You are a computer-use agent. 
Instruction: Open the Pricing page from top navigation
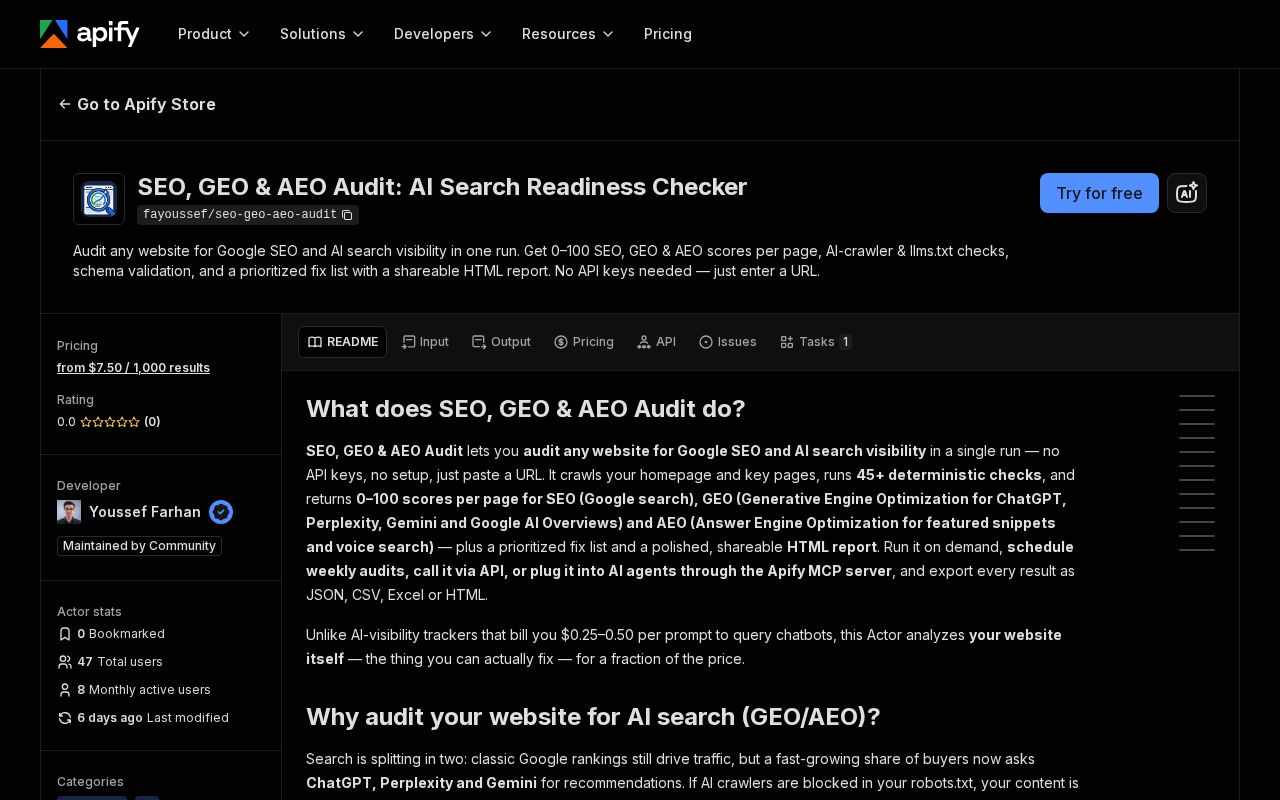coord(668,34)
